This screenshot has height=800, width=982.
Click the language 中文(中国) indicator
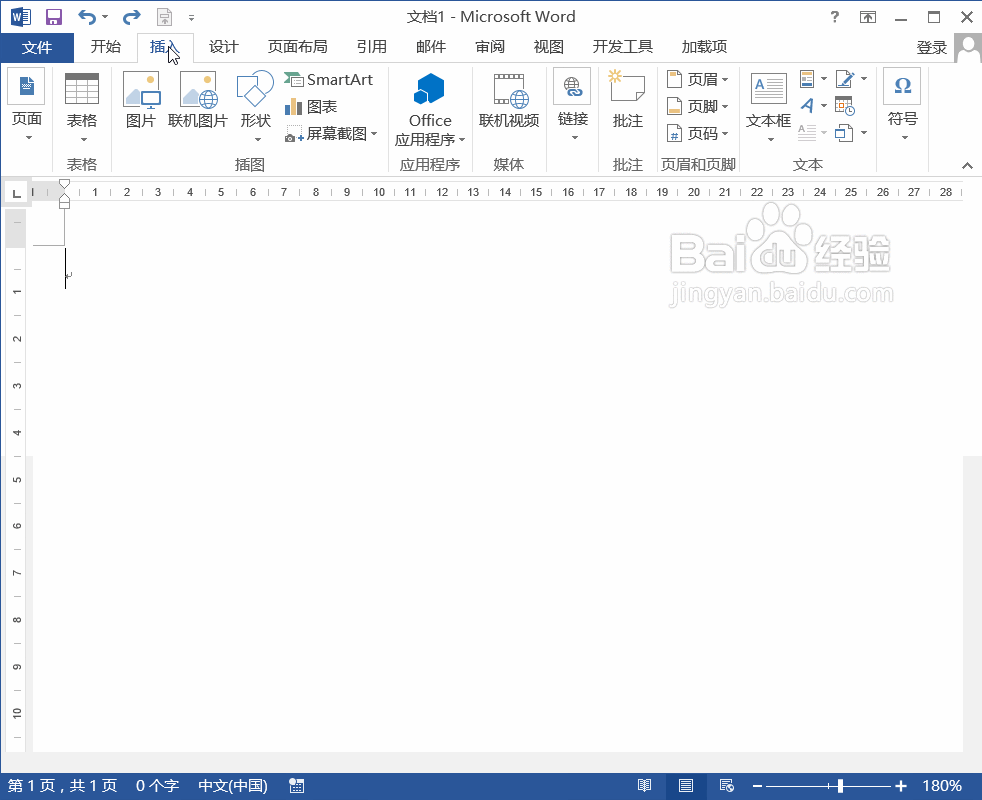tap(233, 786)
